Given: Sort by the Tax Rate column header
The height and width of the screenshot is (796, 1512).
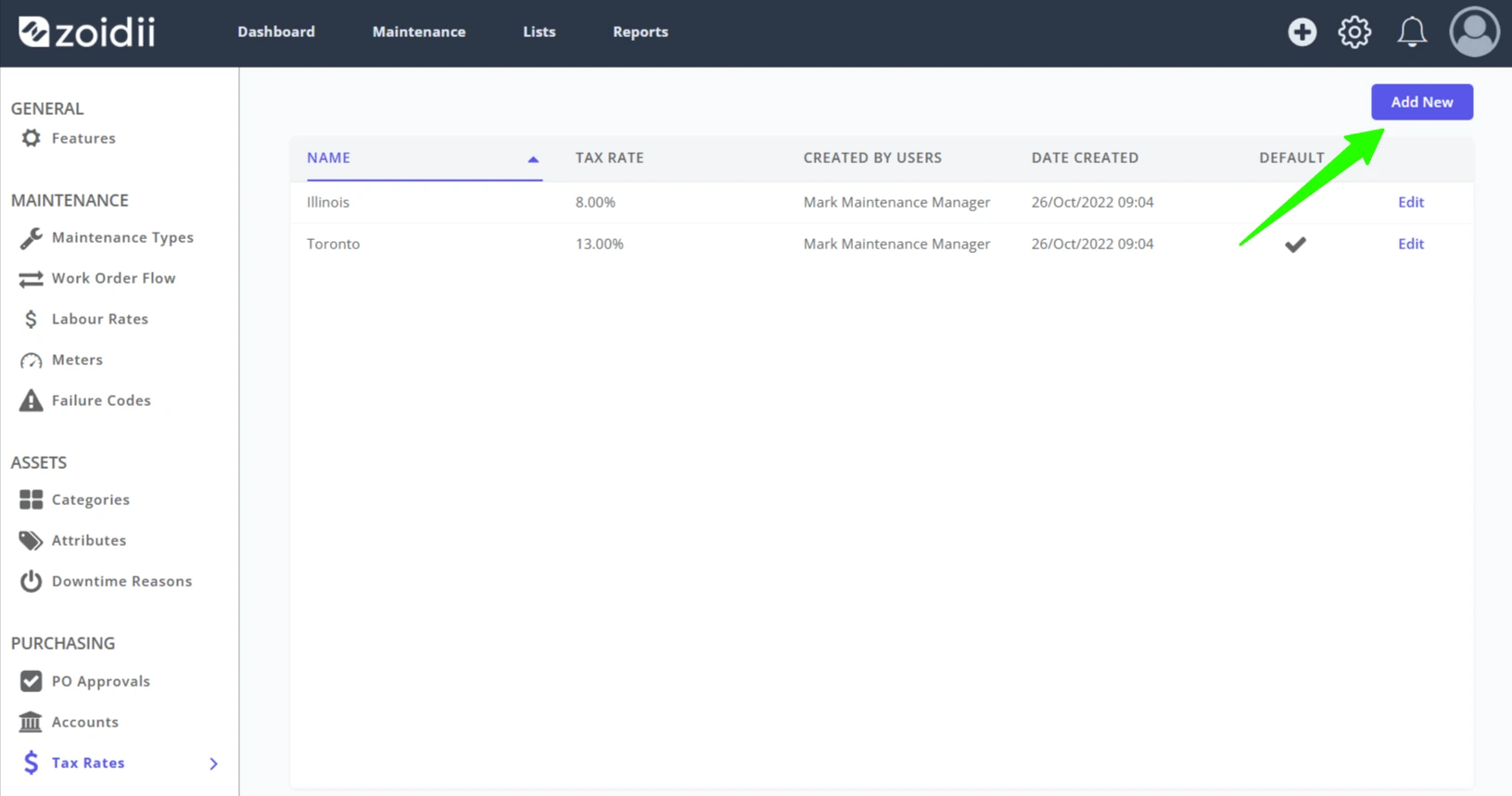Looking at the screenshot, I should pos(609,158).
